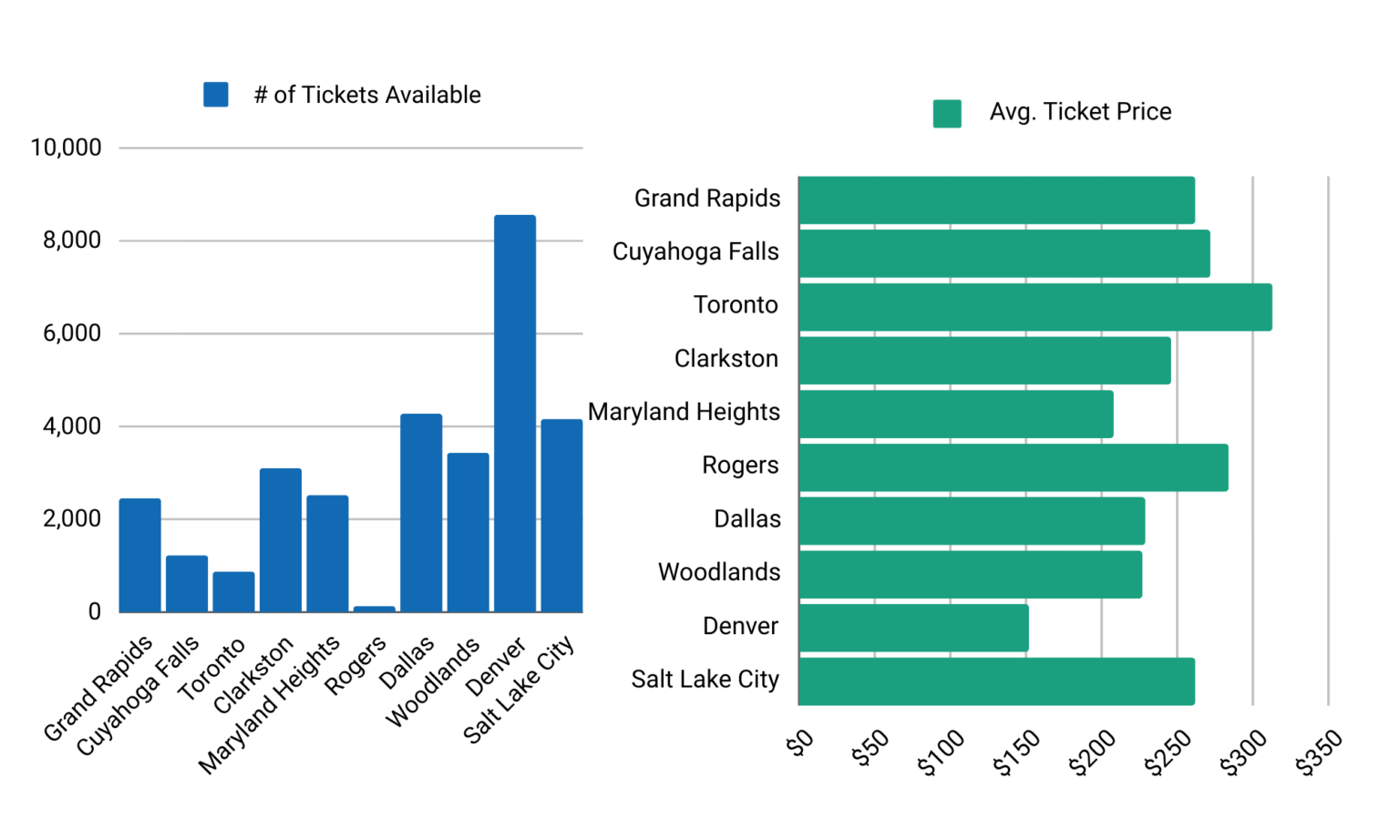The image size is (1400, 840).
Task: Click the green Salt Lake City bar
Action: (996, 681)
